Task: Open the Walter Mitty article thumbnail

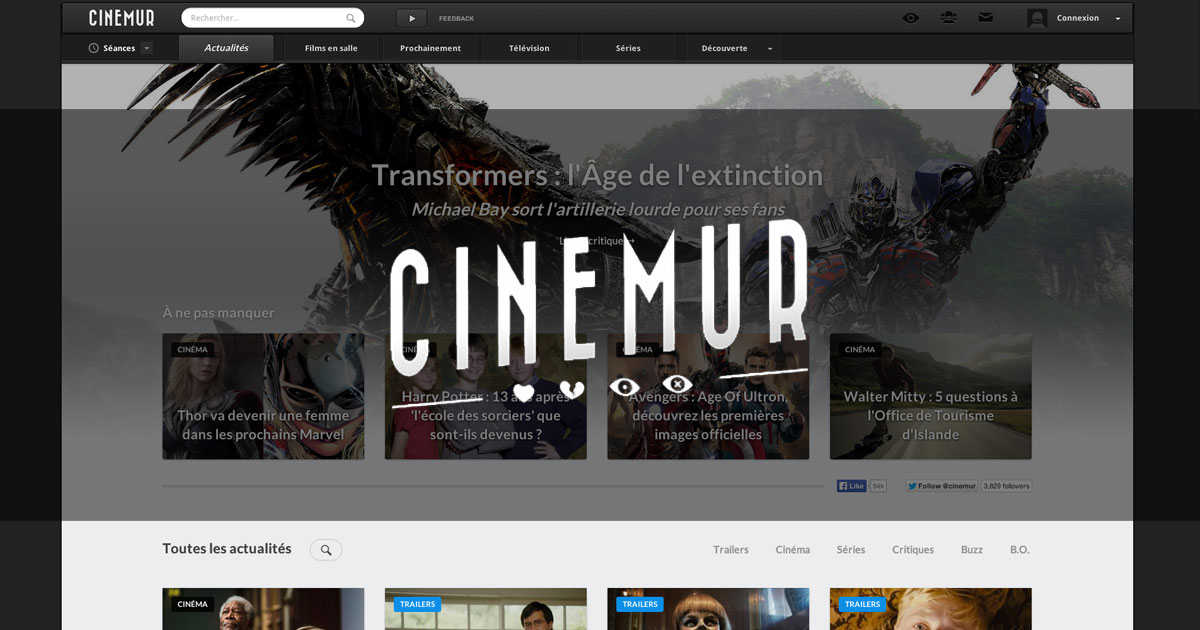Action: (930, 397)
